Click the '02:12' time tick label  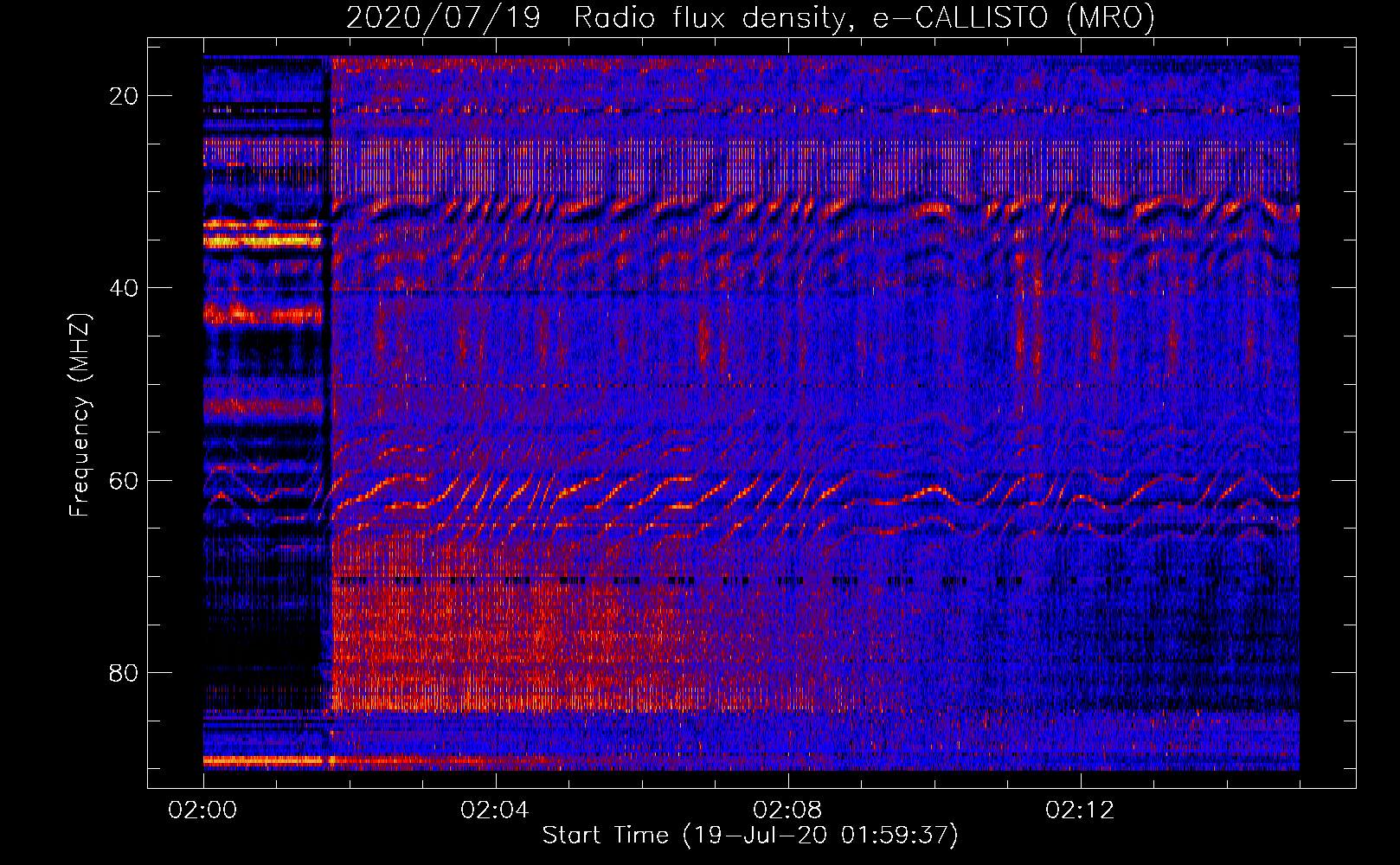(x=1080, y=811)
